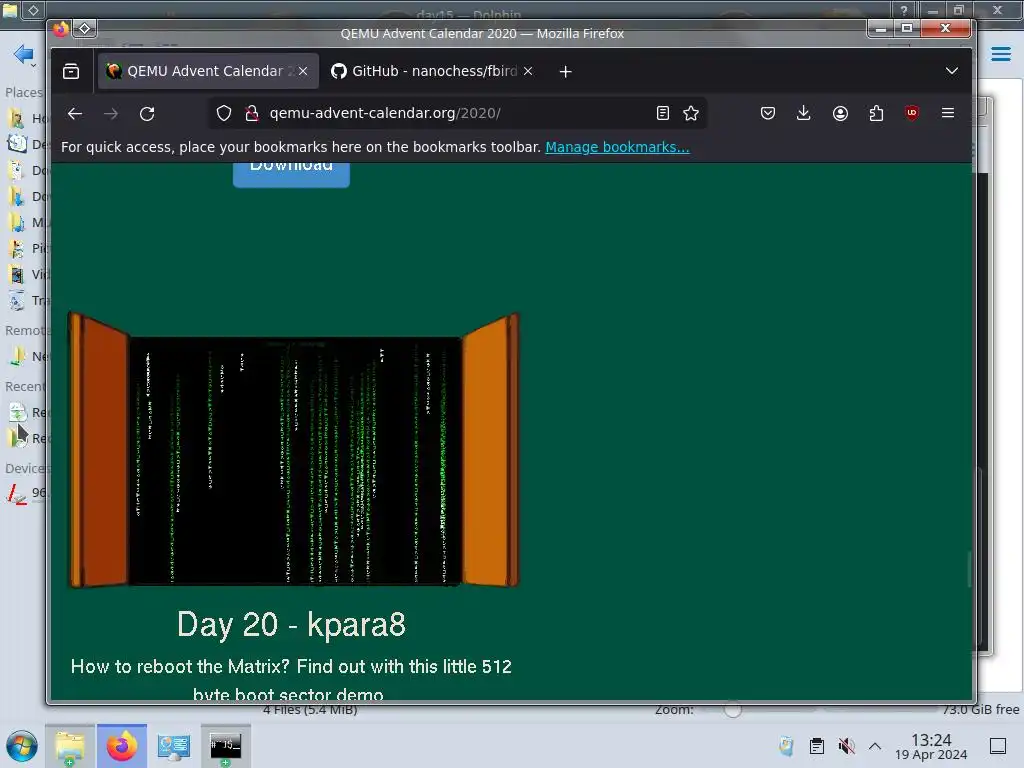1024x768 pixels.
Task: Reload the current page
Action: [147, 114]
